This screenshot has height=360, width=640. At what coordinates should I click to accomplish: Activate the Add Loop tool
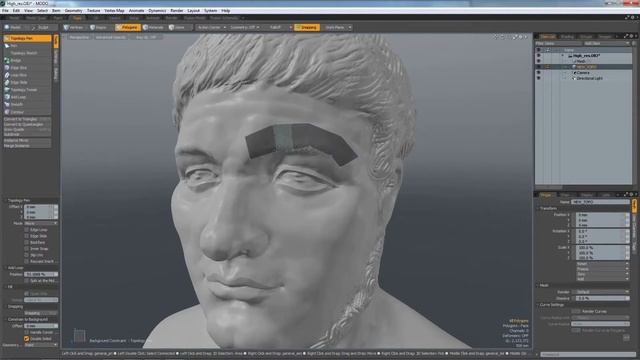pos(28,97)
